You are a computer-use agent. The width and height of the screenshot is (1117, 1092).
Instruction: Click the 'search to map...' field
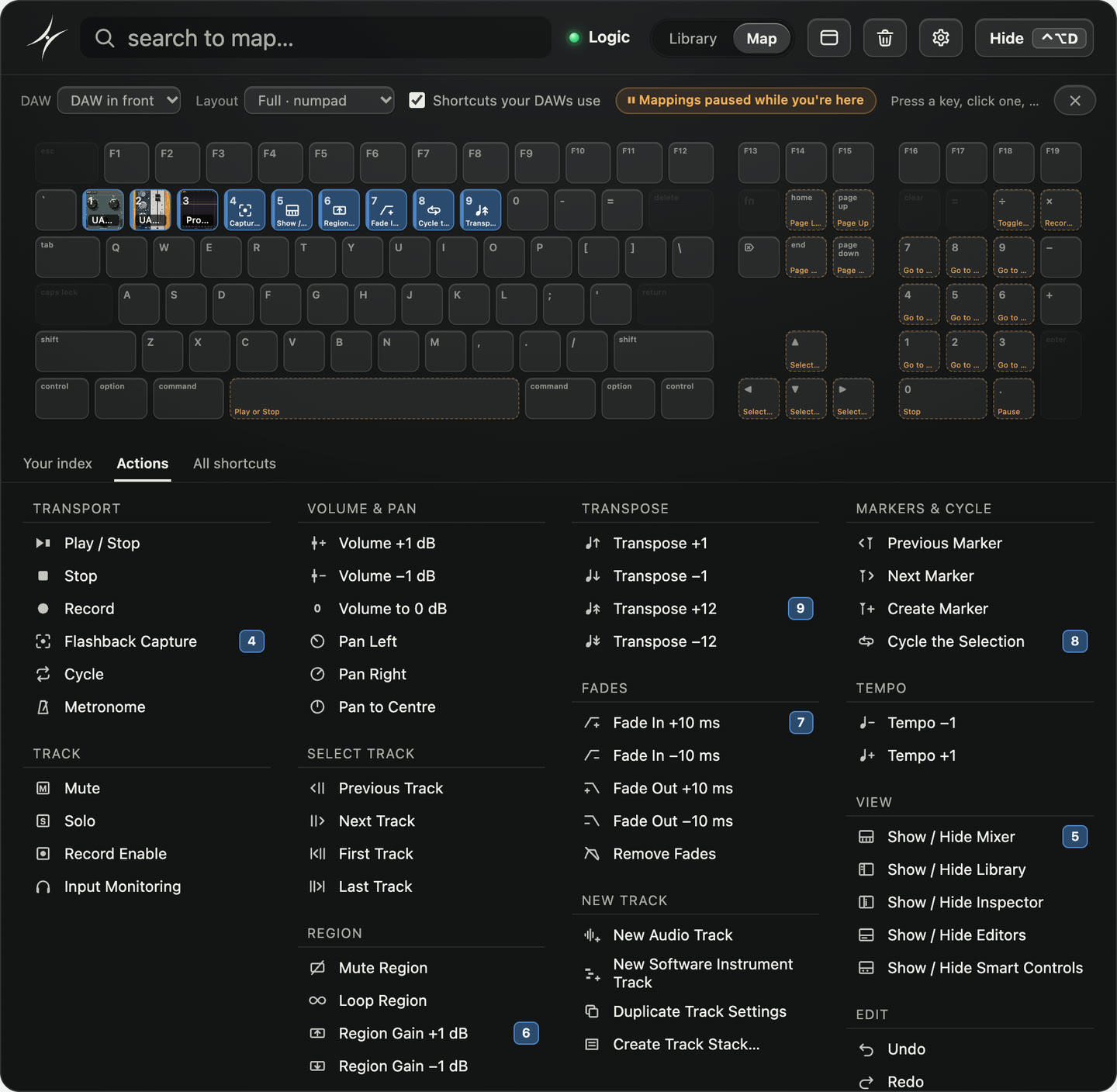click(x=316, y=38)
